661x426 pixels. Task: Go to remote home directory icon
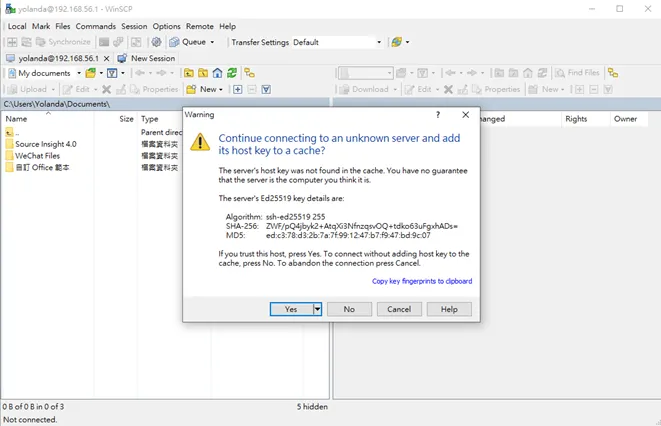(x=528, y=73)
